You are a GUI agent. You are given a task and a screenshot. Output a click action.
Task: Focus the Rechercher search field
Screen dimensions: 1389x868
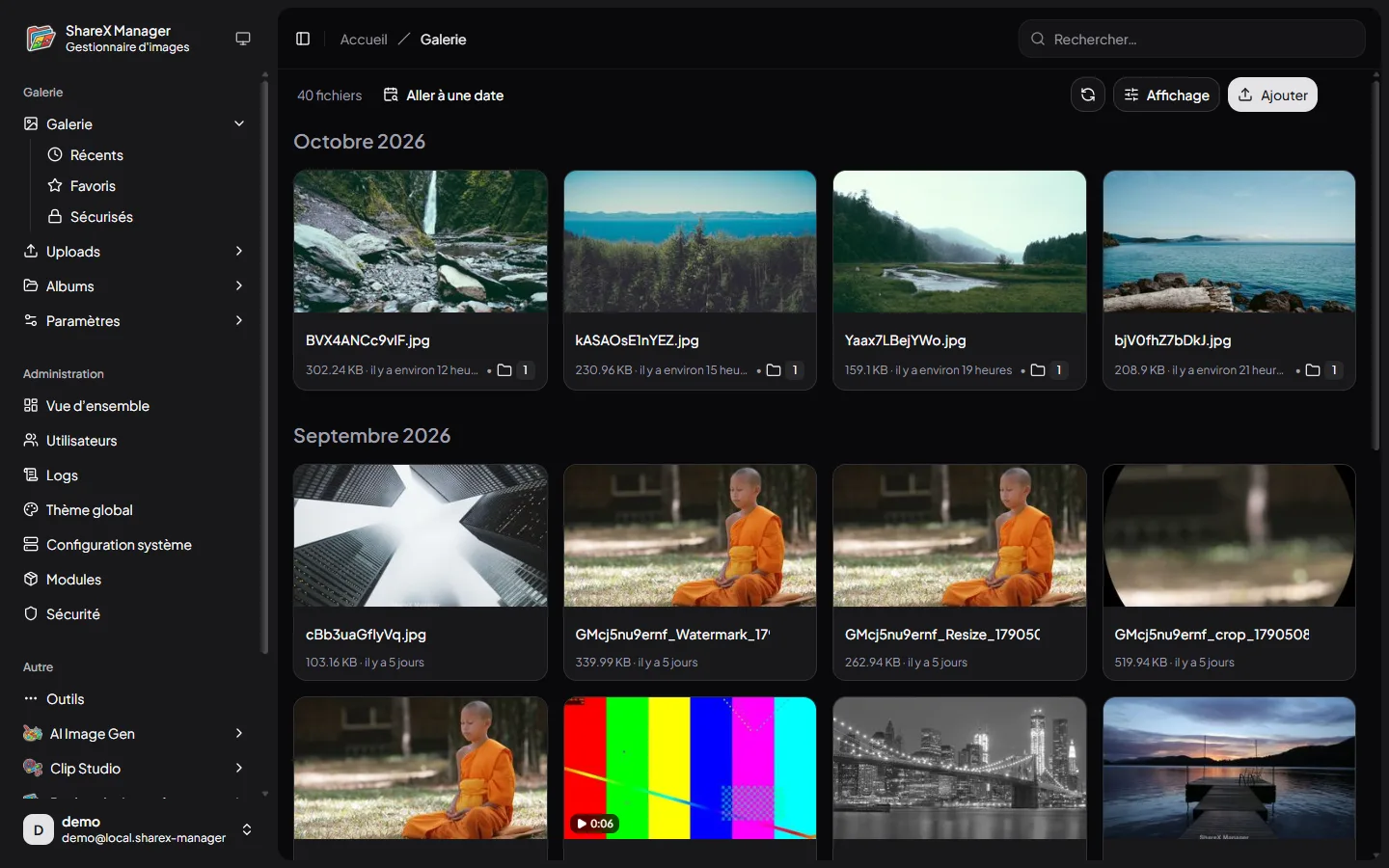[x=1191, y=39]
